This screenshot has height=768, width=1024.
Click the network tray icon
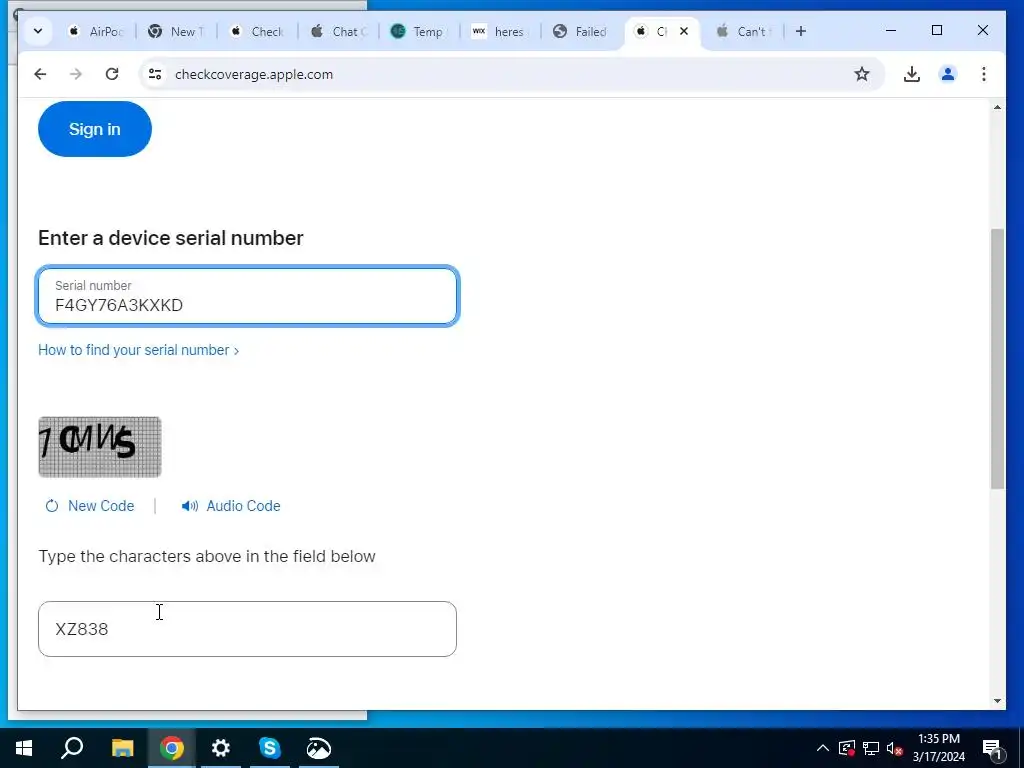[871, 748]
